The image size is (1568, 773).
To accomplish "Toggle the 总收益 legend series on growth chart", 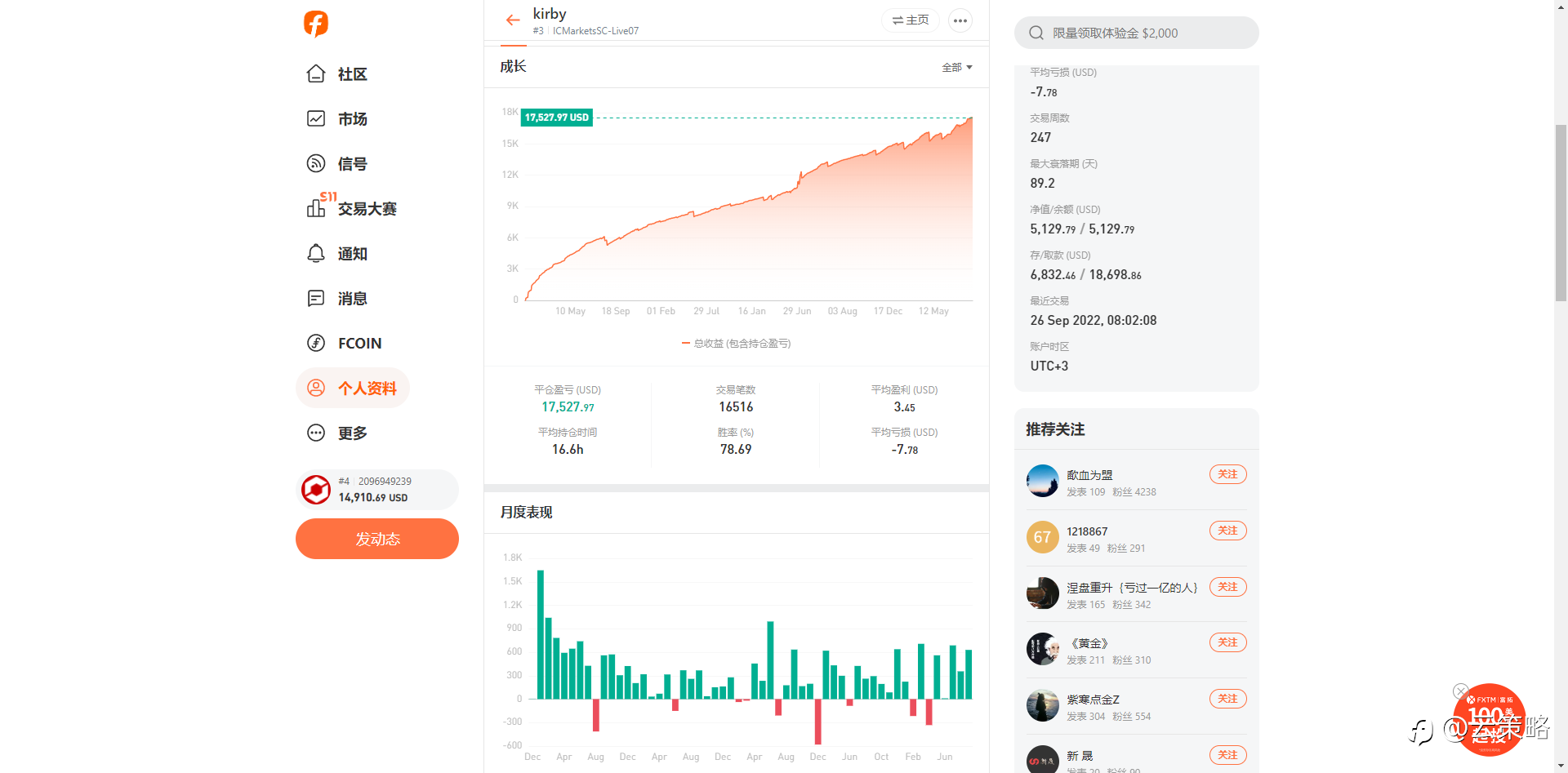I will 736,344.
